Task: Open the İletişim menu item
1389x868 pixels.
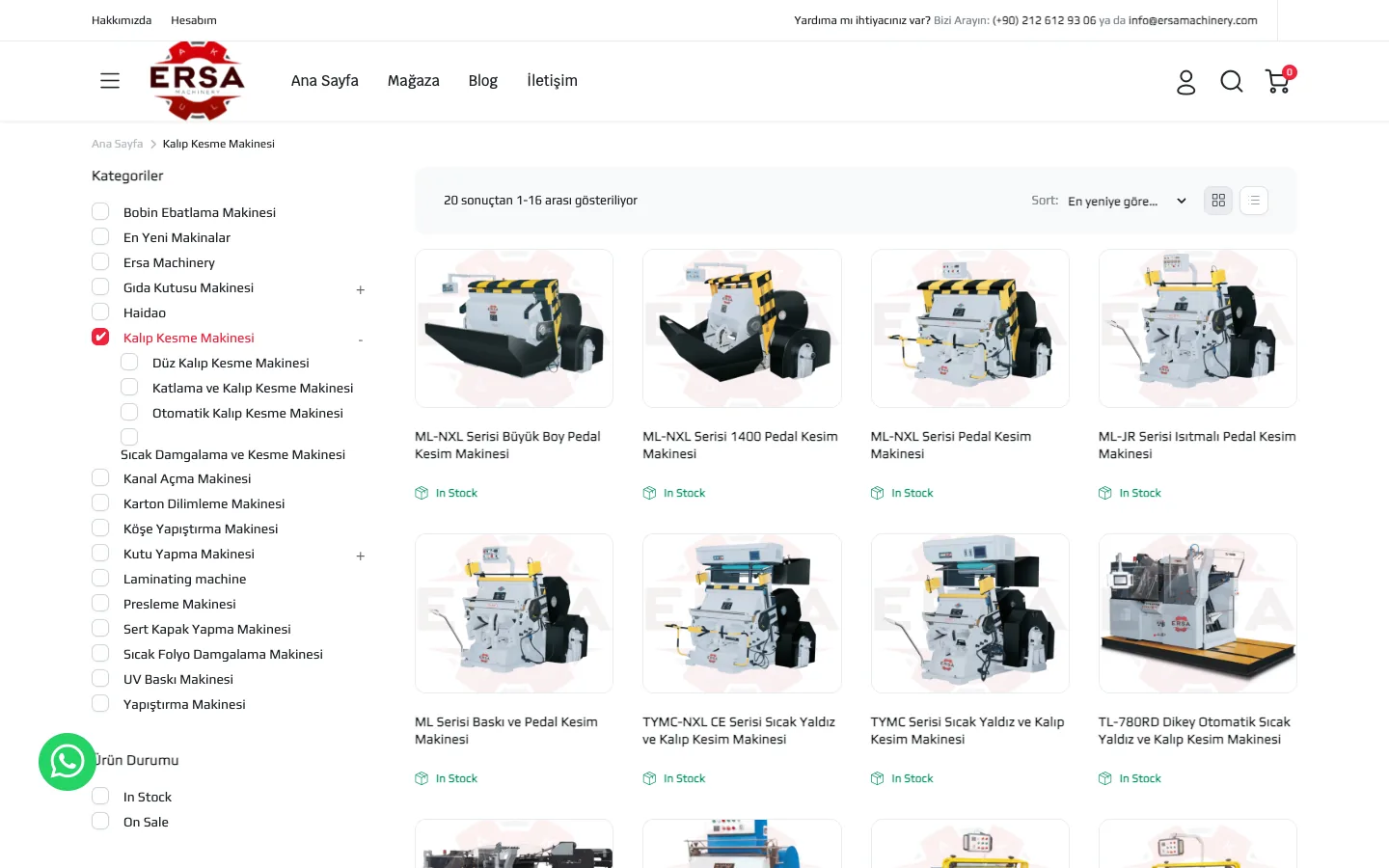Action: [552, 81]
